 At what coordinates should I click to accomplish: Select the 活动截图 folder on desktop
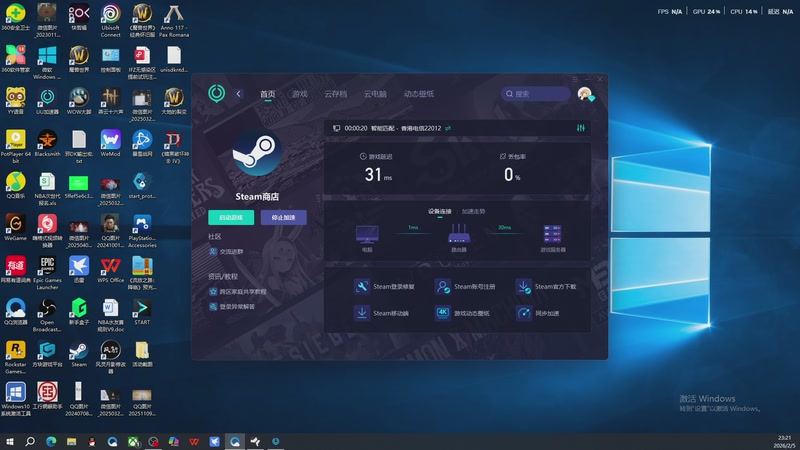tap(142, 354)
